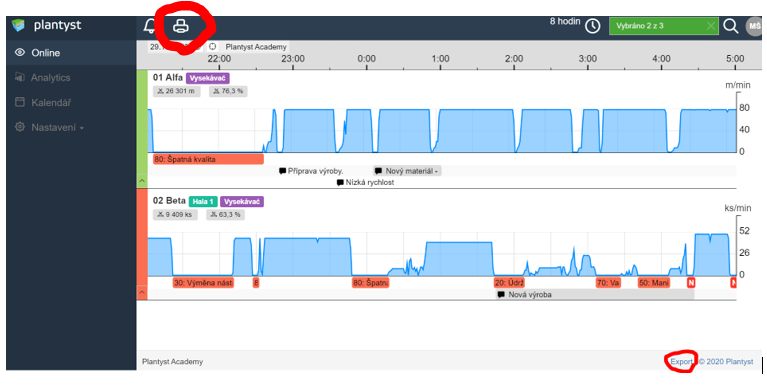Open the © 2020 Plantyst link
Image resolution: width=767 pixels, height=385 pixels.
point(726,362)
